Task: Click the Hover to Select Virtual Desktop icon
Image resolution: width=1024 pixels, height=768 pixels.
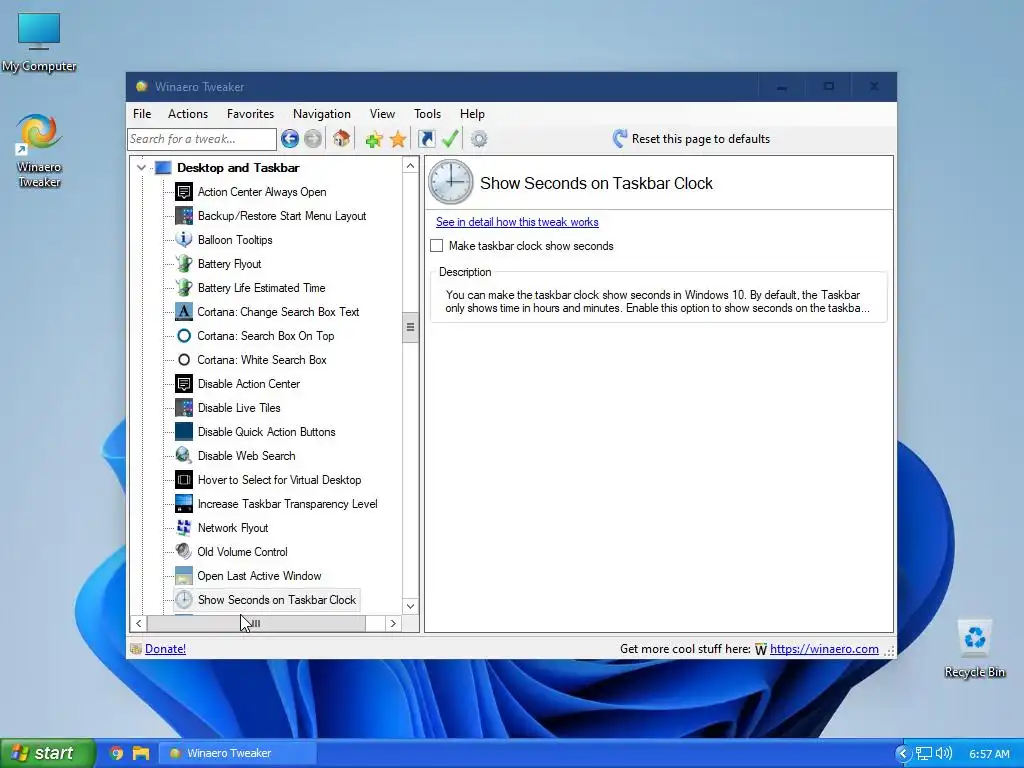Action: (184, 480)
